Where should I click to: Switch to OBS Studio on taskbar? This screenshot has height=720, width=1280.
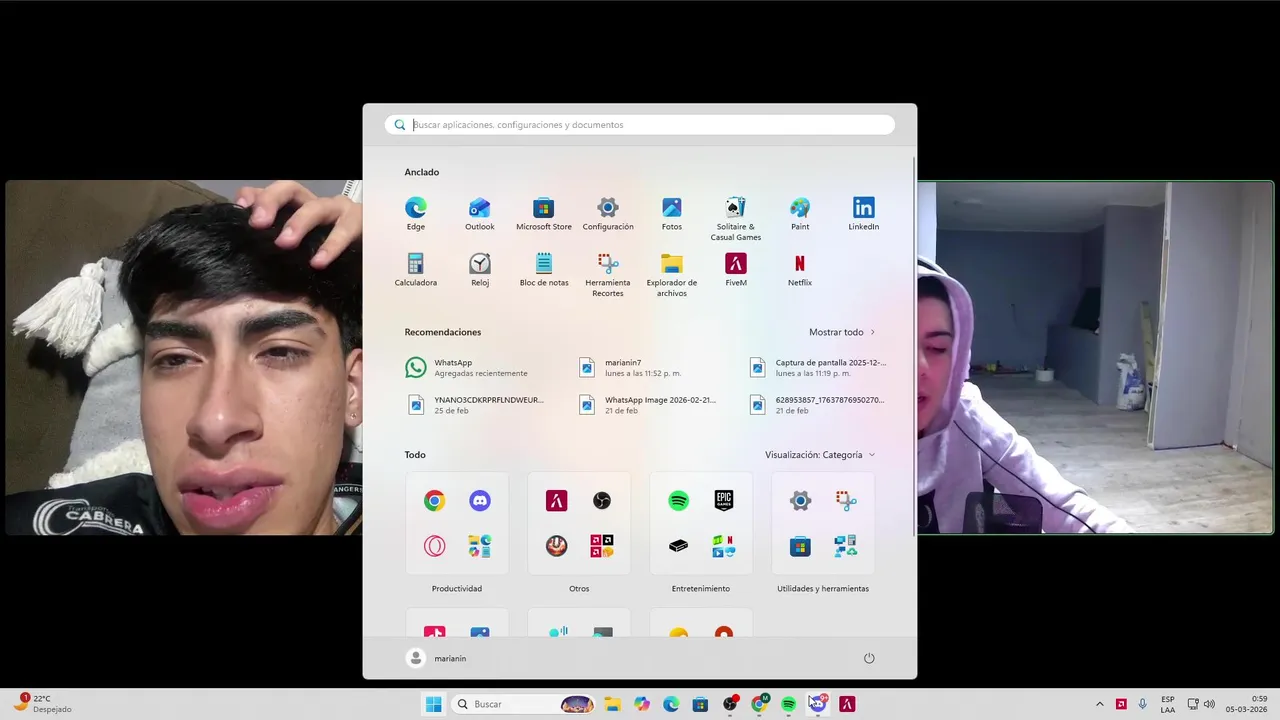point(730,704)
